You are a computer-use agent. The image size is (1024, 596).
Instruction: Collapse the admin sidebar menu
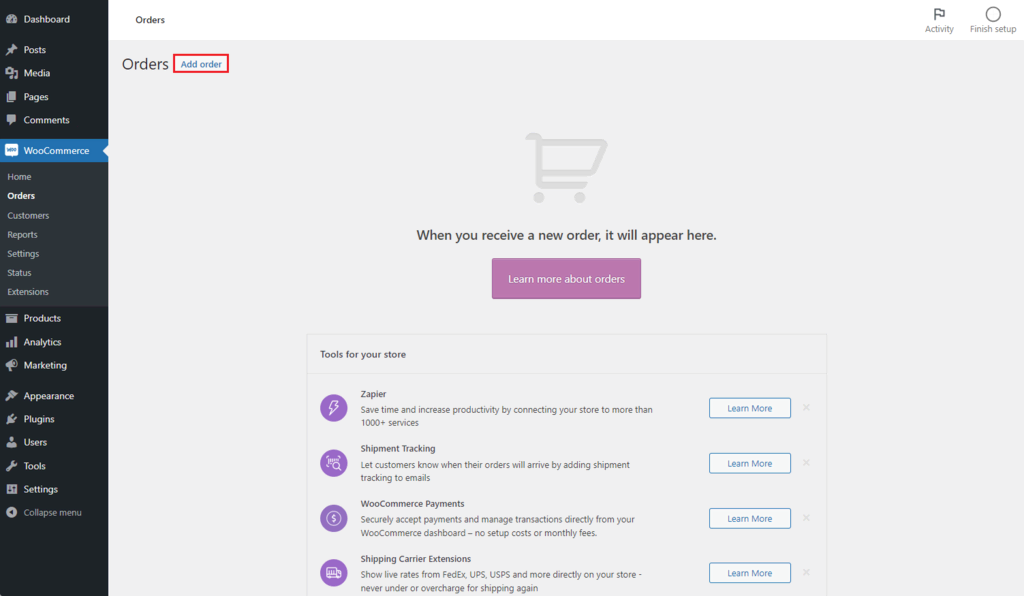coord(44,512)
